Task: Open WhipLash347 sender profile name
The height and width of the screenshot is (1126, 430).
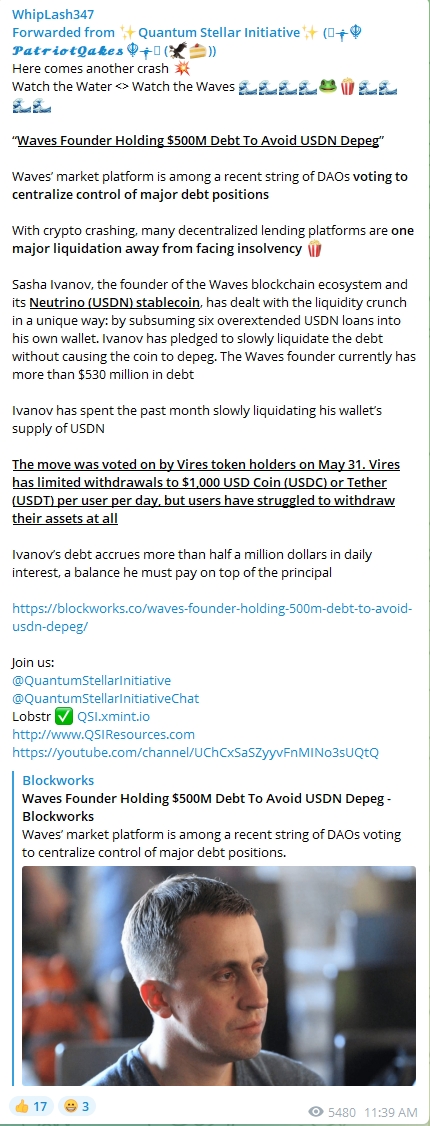Action: click(x=52, y=14)
